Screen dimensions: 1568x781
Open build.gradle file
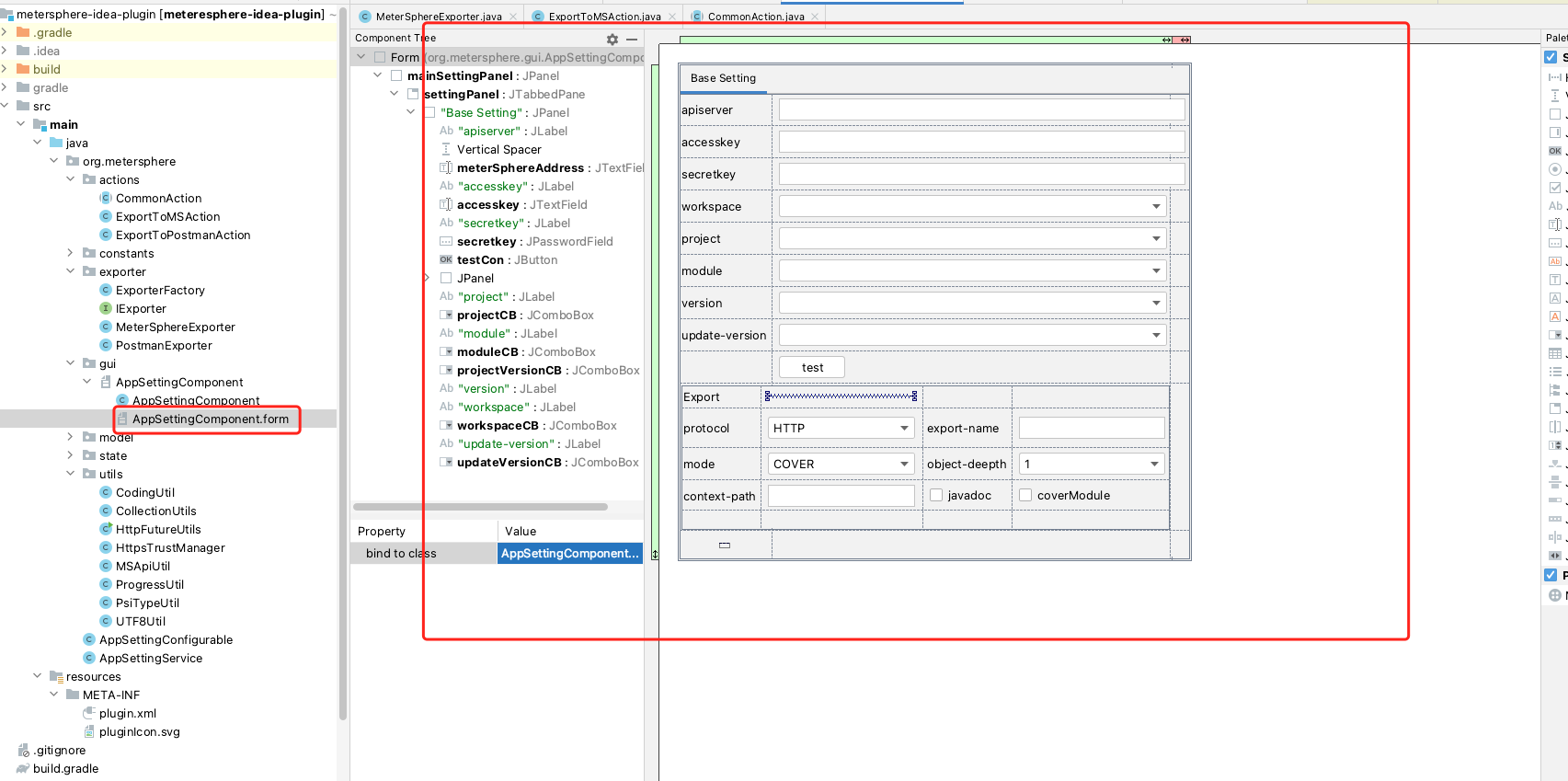[65, 768]
